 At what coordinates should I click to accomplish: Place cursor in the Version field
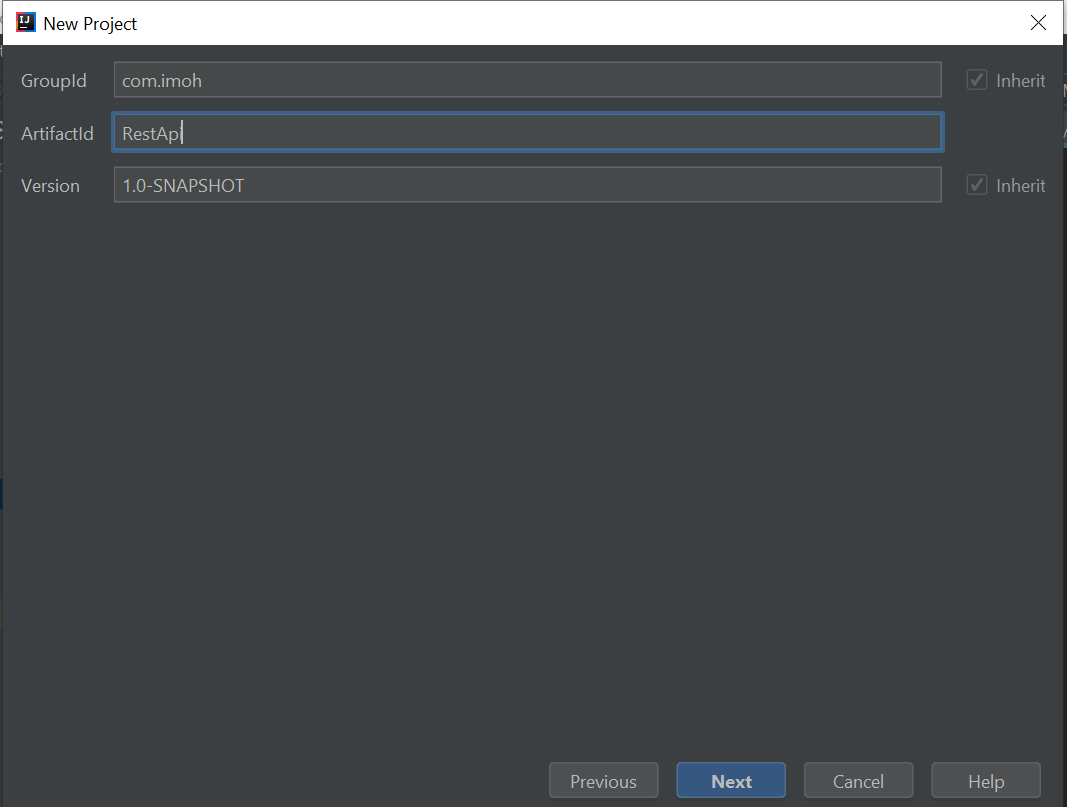point(528,184)
